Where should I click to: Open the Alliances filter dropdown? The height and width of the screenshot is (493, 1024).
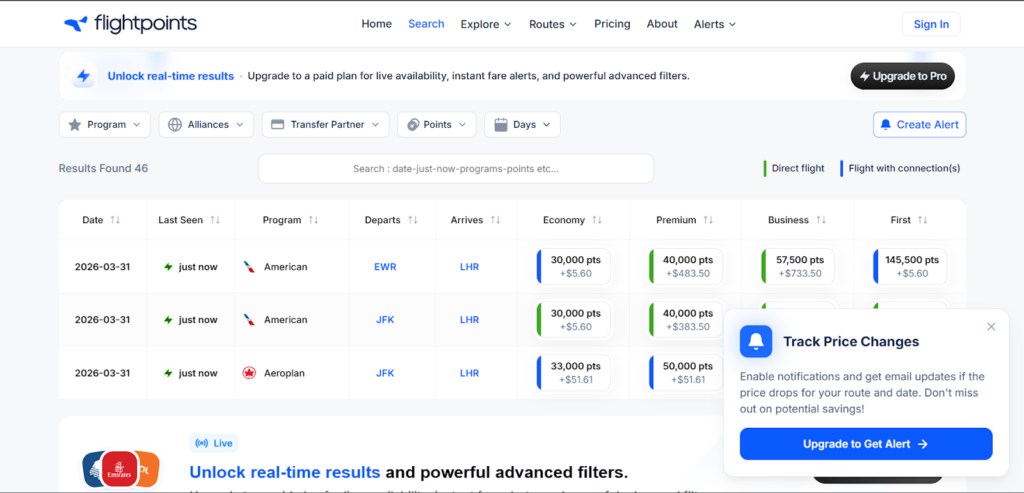pyautogui.click(x=206, y=125)
